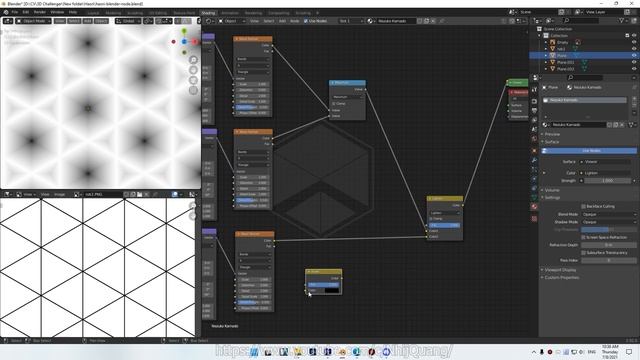640x360 pixels.
Task: Collapse the Settings panel
Action: point(552,198)
